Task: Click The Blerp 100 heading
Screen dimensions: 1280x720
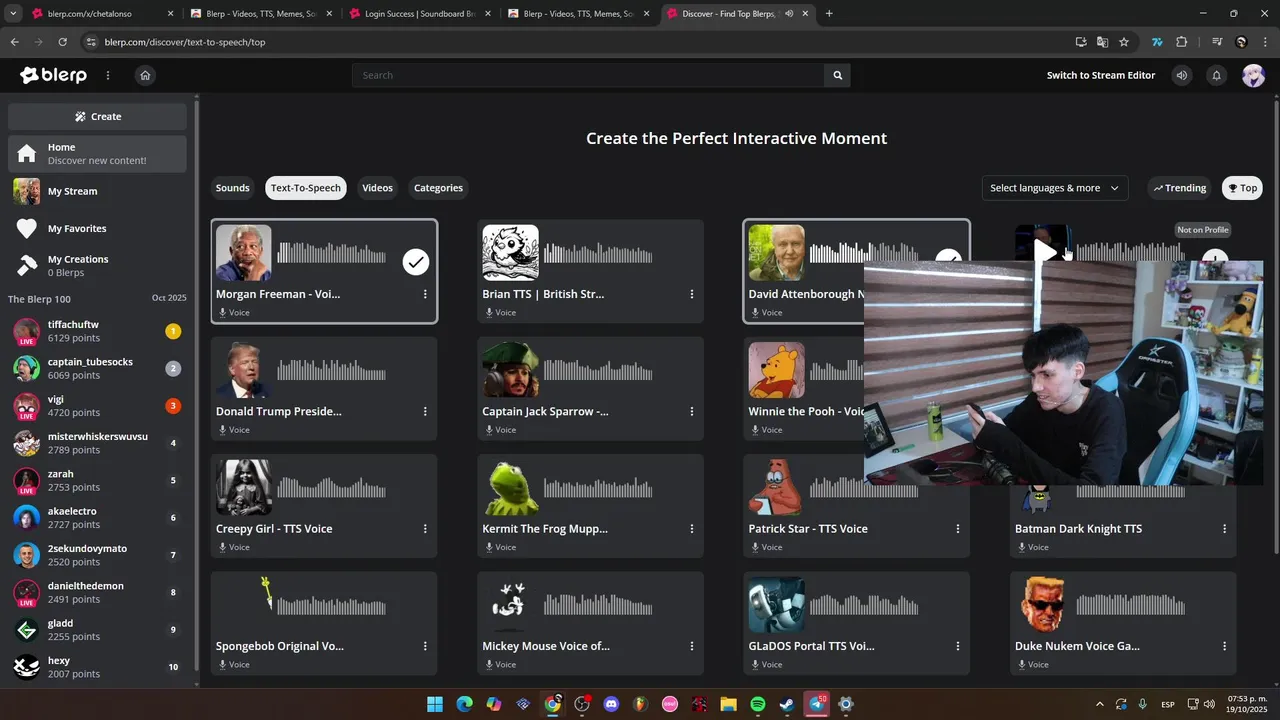Action: (x=39, y=299)
